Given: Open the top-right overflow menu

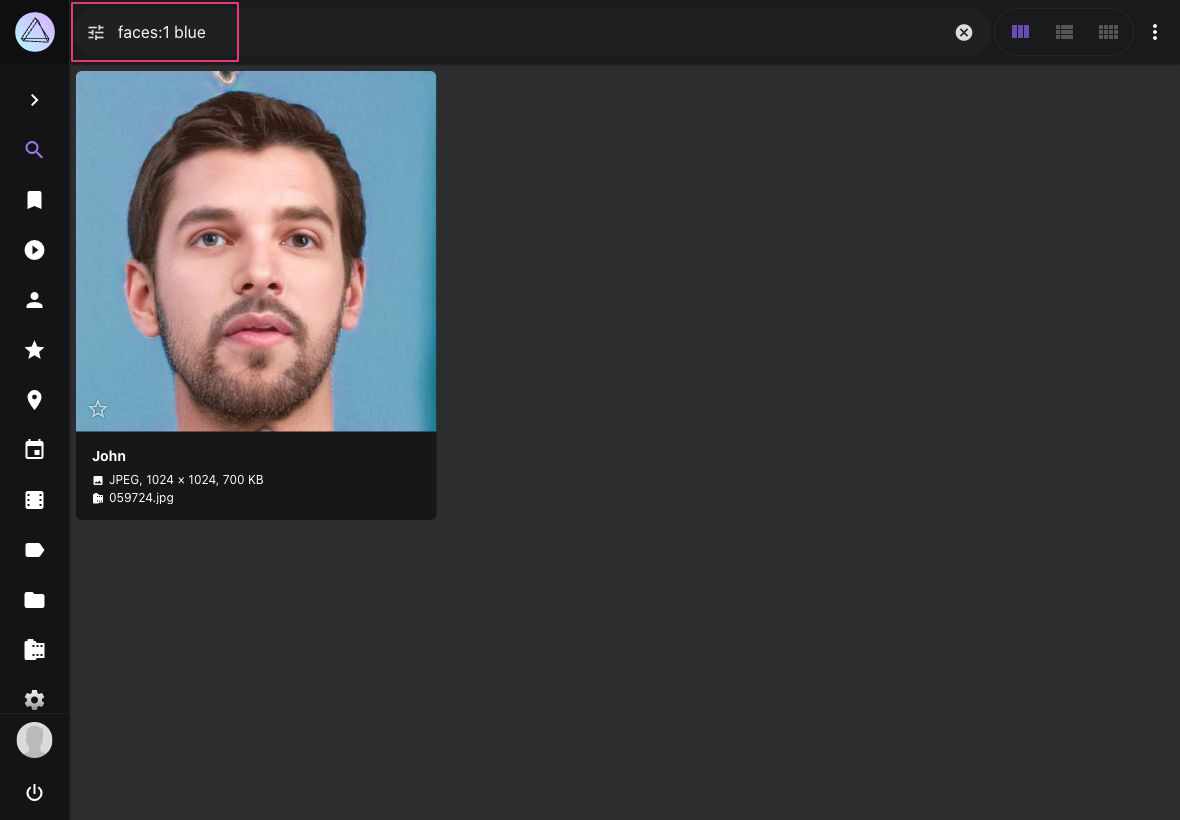Looking at the screenshot, I should click(x=1155, y=32).
